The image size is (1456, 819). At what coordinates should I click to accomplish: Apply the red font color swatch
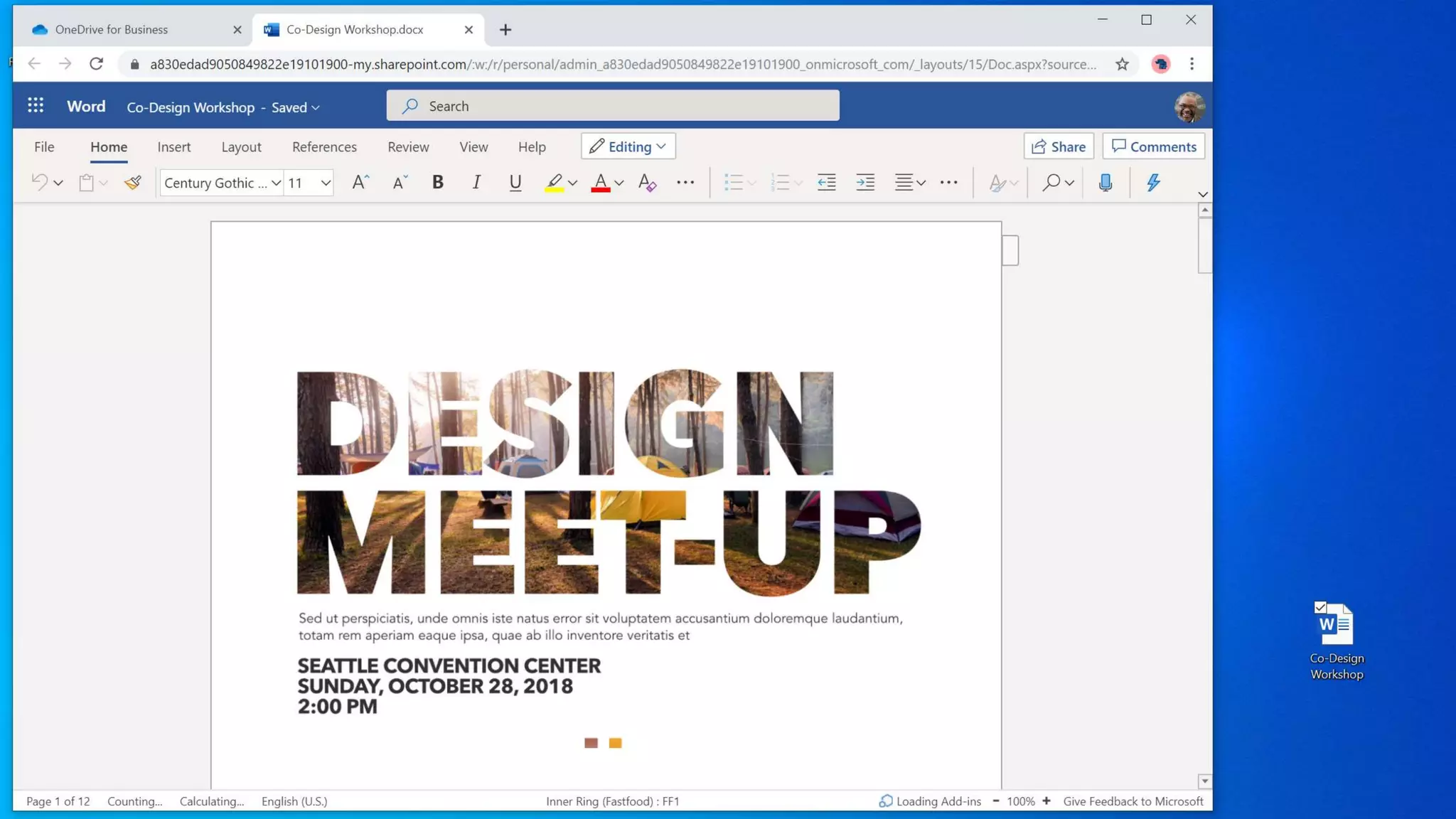click(x=601, y=183)
